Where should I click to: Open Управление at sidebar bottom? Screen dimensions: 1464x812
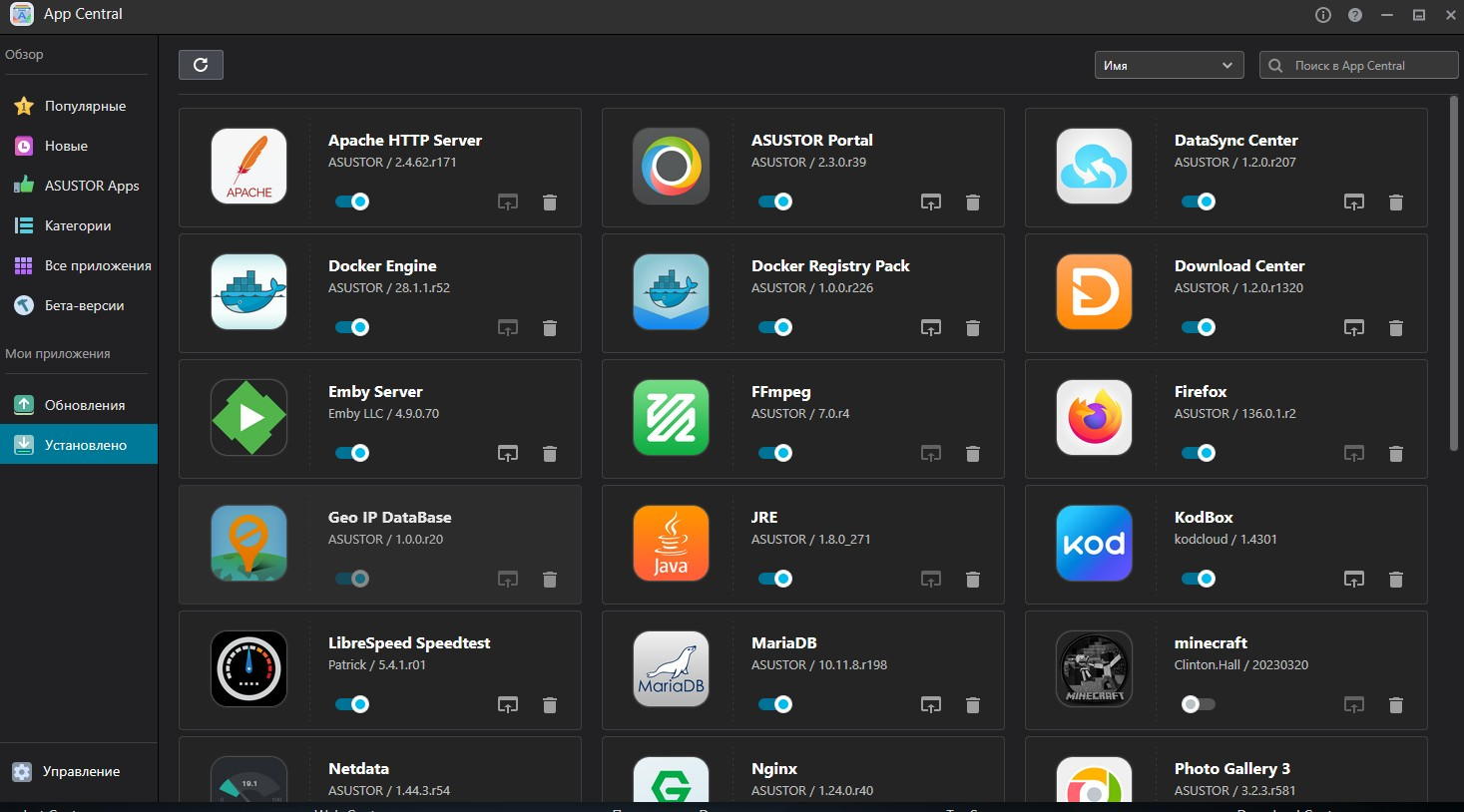79,771
